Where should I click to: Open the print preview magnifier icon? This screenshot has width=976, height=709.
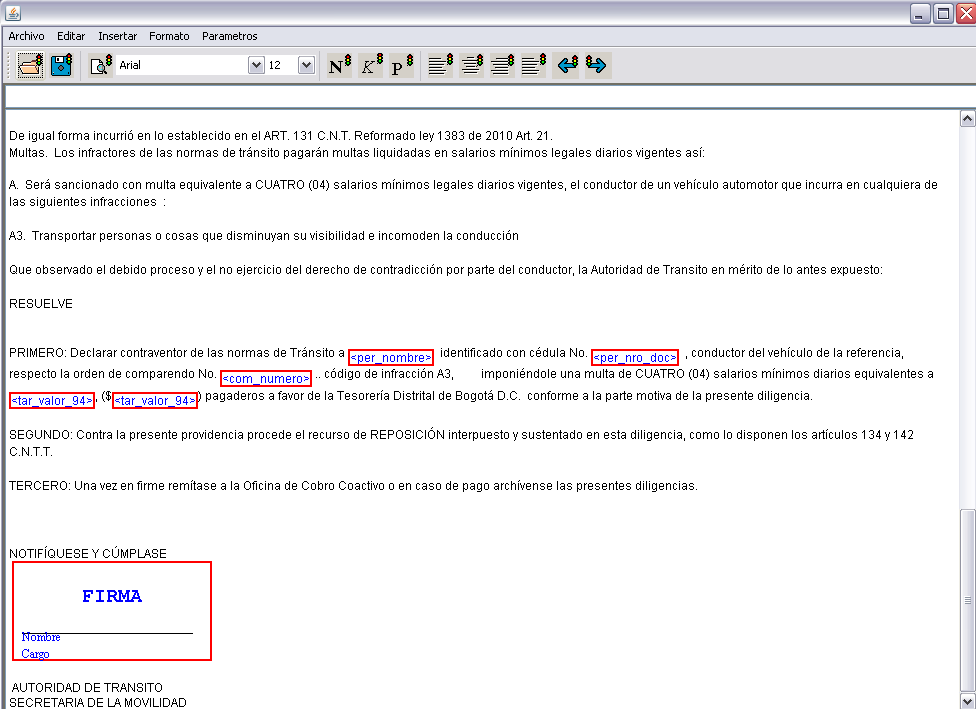(101, 66)
